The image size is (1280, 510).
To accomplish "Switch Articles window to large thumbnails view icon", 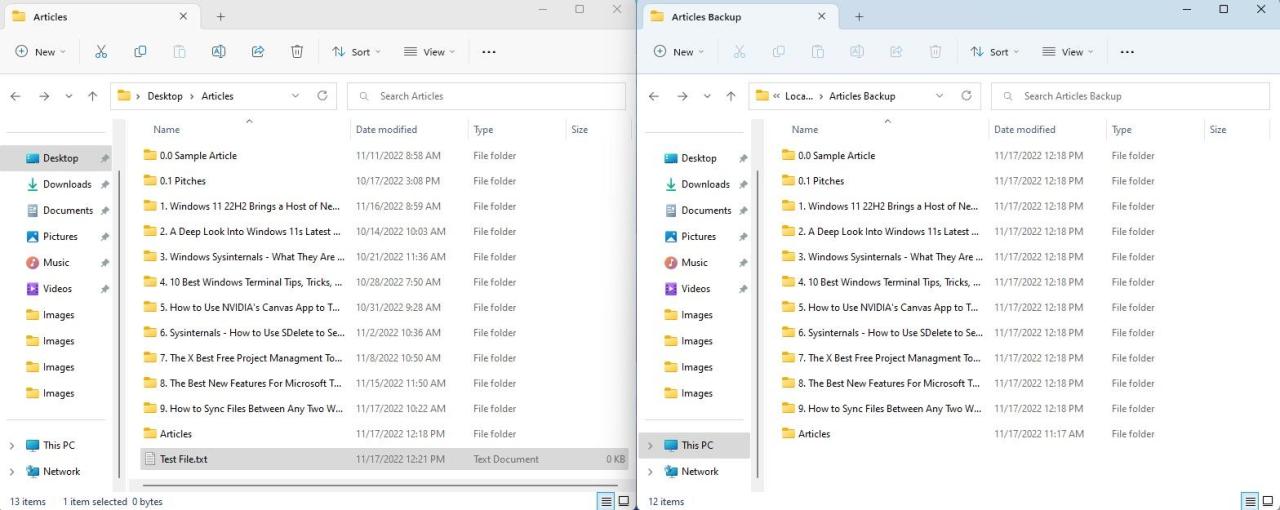I will click(624, 501).
